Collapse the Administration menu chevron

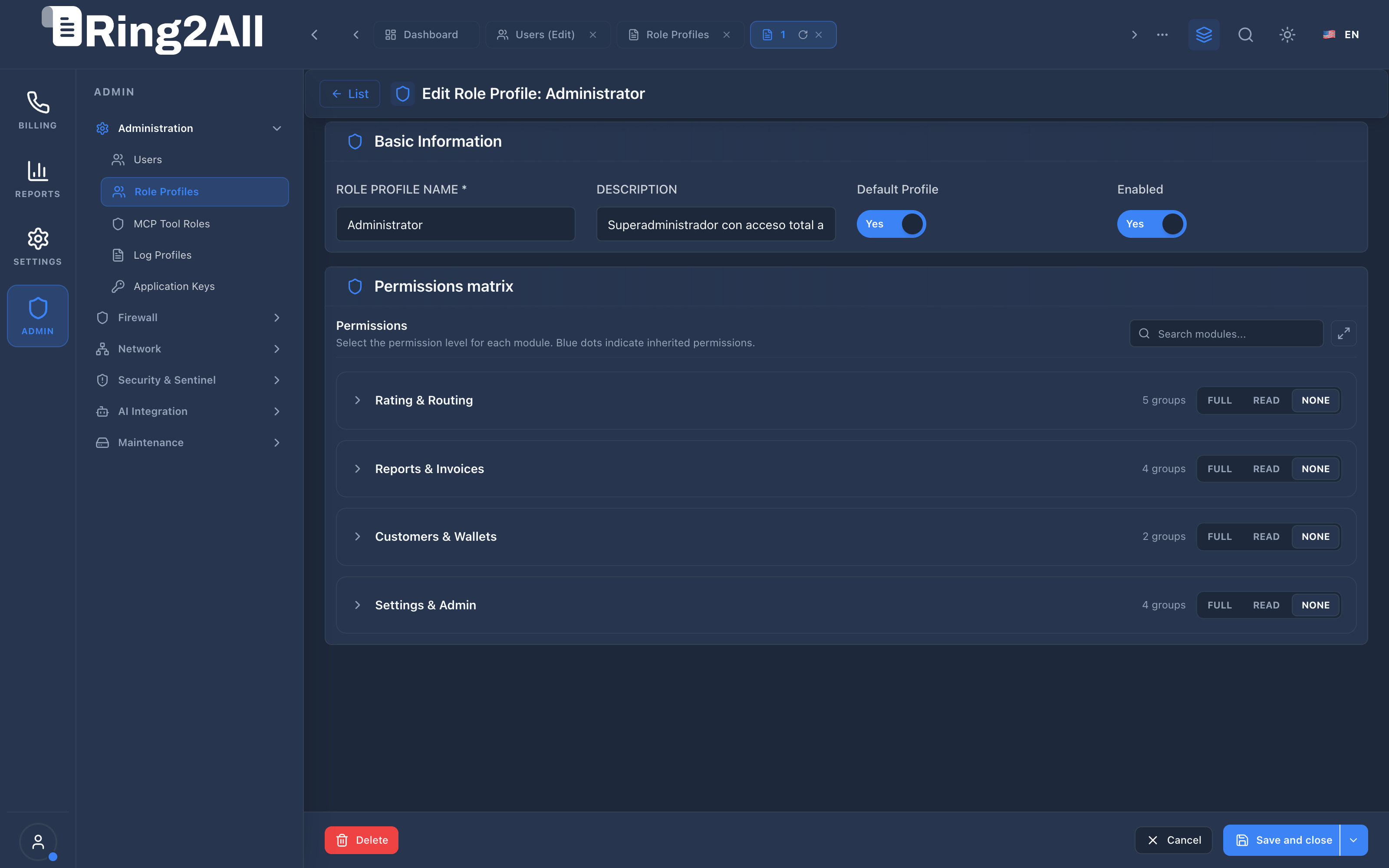[276, 128]
